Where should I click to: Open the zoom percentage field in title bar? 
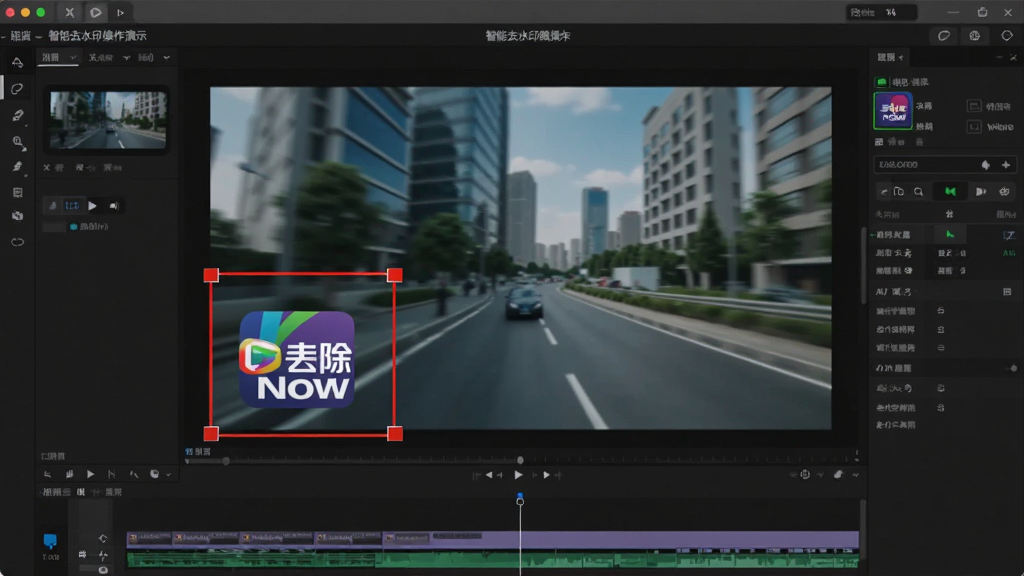(x=881, y=12)
